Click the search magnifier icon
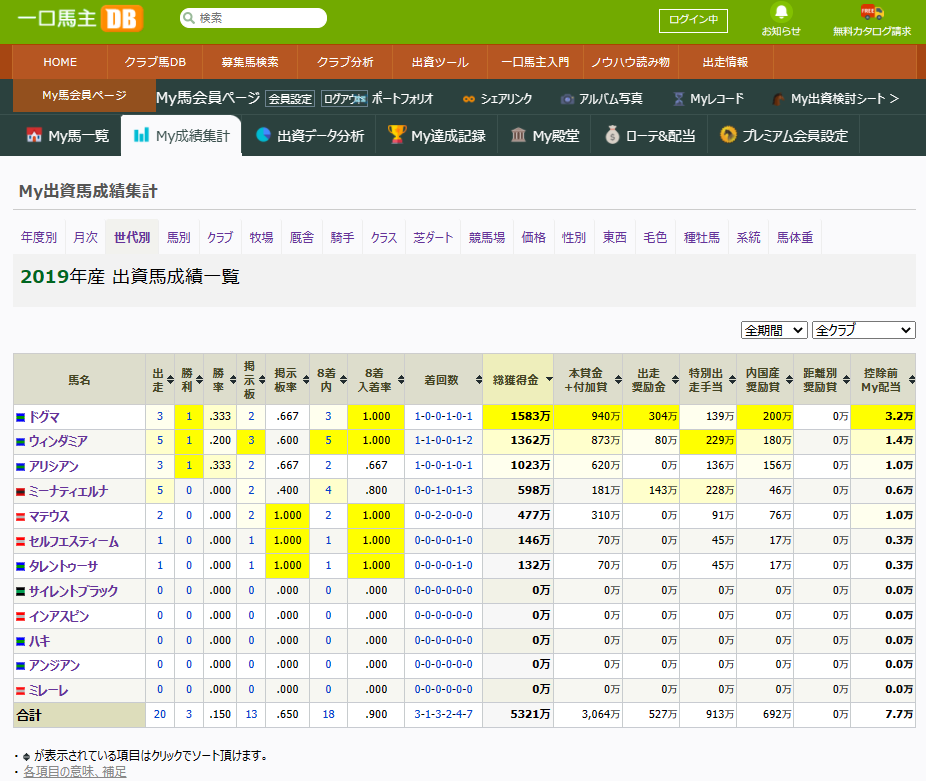The width and height of the screenshot is (926, 781). click(189, 18)
